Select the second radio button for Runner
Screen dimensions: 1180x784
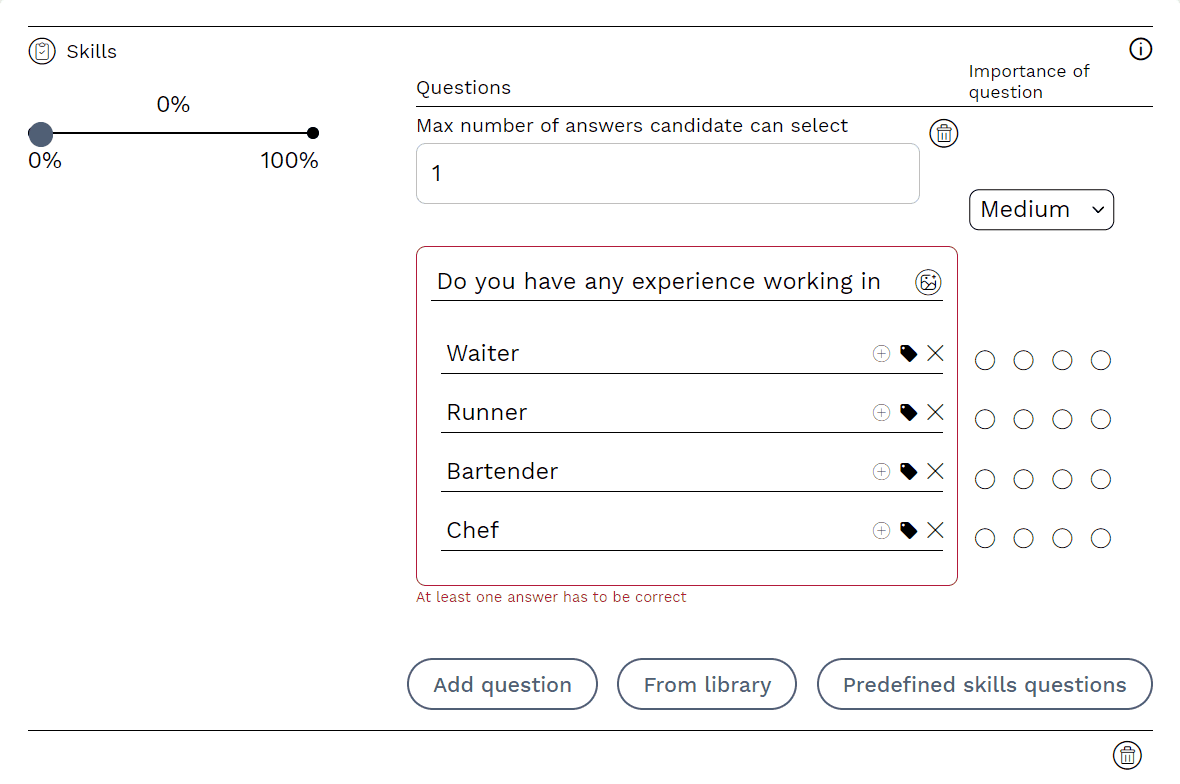coord(1023,420)
